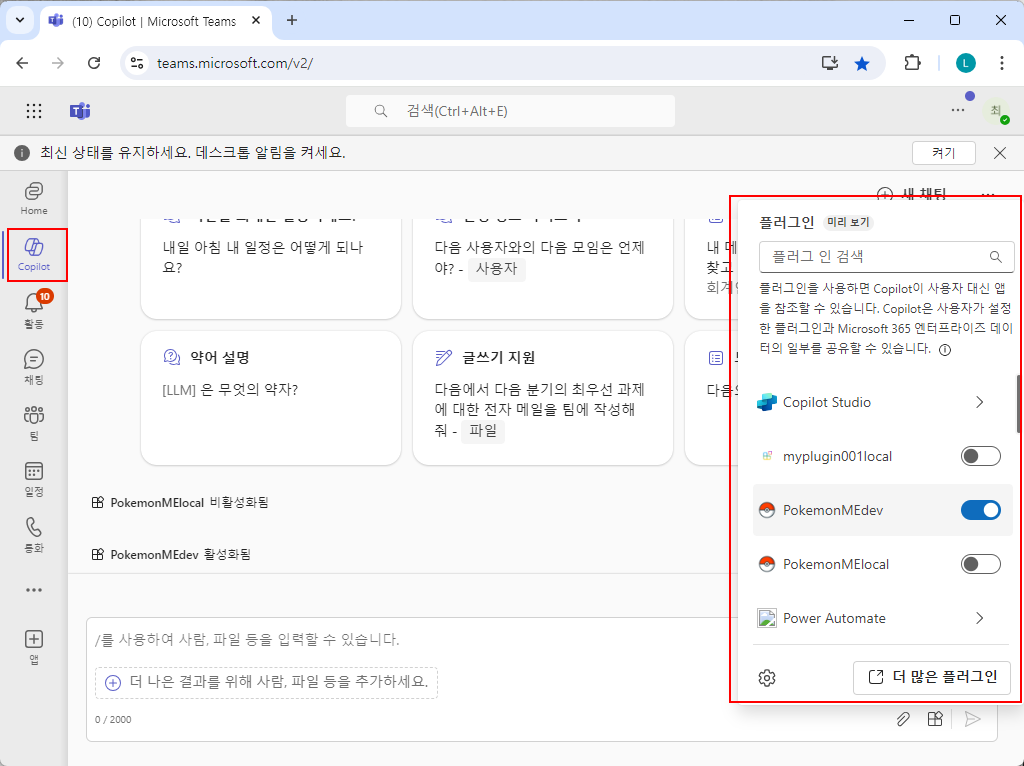This screenshot has height=766, width=1024.
Task: Open Teams (팀) in the sidebar
Action: point(34,423)
